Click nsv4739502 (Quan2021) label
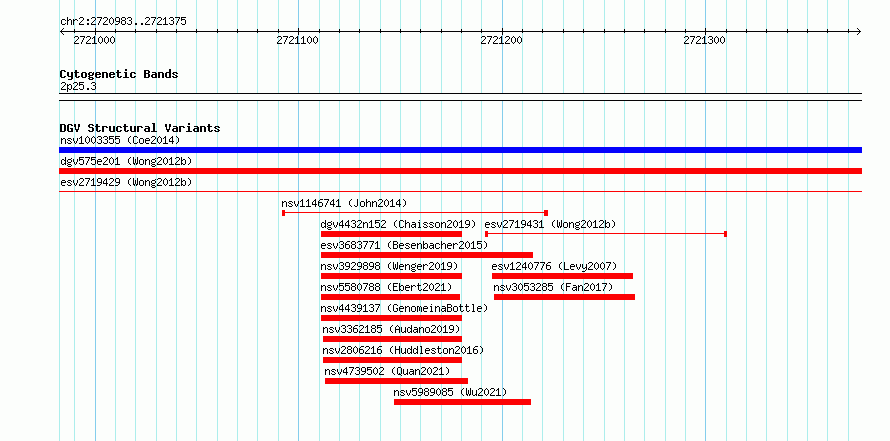The height and width of the screenshot is (441, 890). point(387,371)
